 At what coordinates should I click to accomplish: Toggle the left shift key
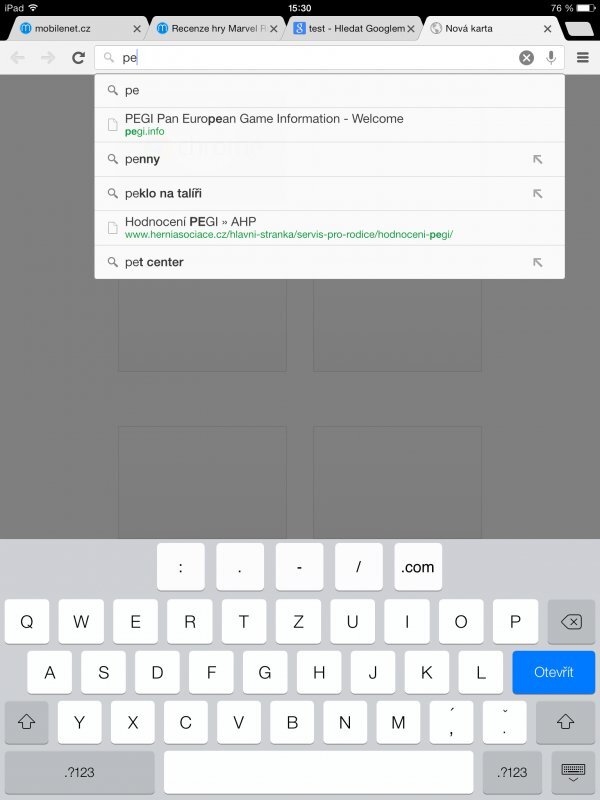(27, 722)
